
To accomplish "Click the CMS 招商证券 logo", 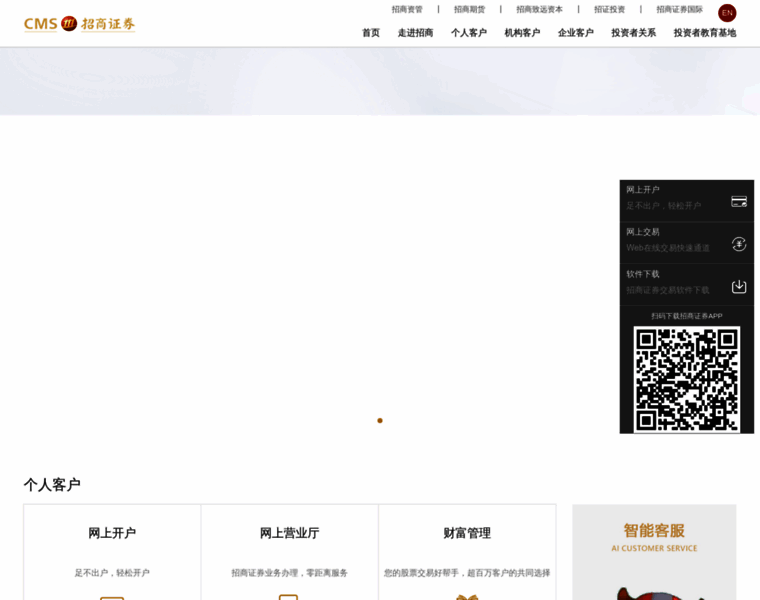I will pyautogui.click(x=80, y=23).
